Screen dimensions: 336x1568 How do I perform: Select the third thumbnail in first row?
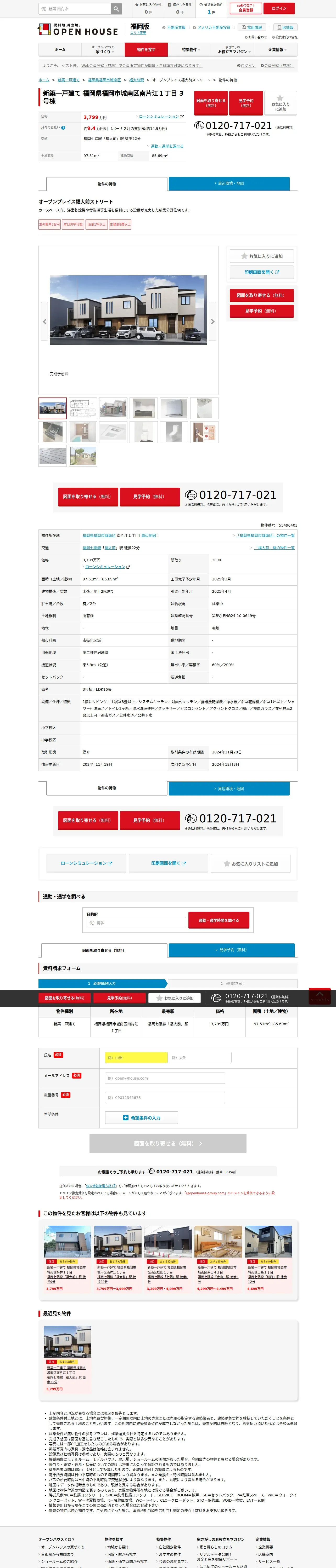(113, 408)
